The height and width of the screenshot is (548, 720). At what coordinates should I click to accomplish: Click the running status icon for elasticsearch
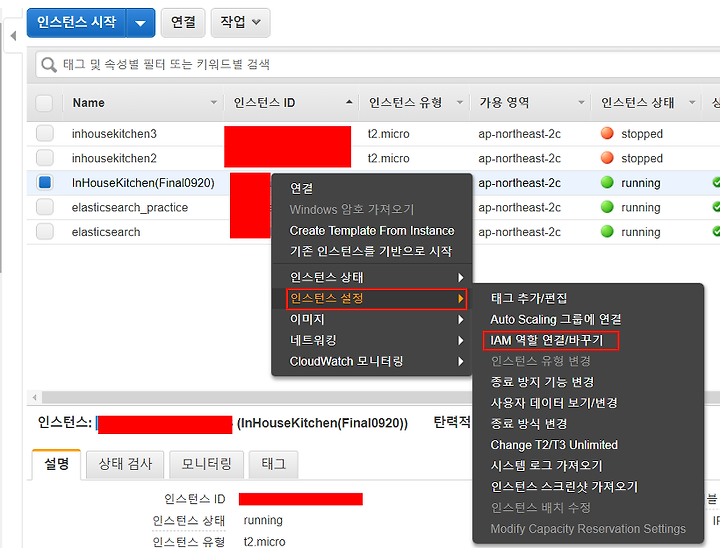[607, 232]
